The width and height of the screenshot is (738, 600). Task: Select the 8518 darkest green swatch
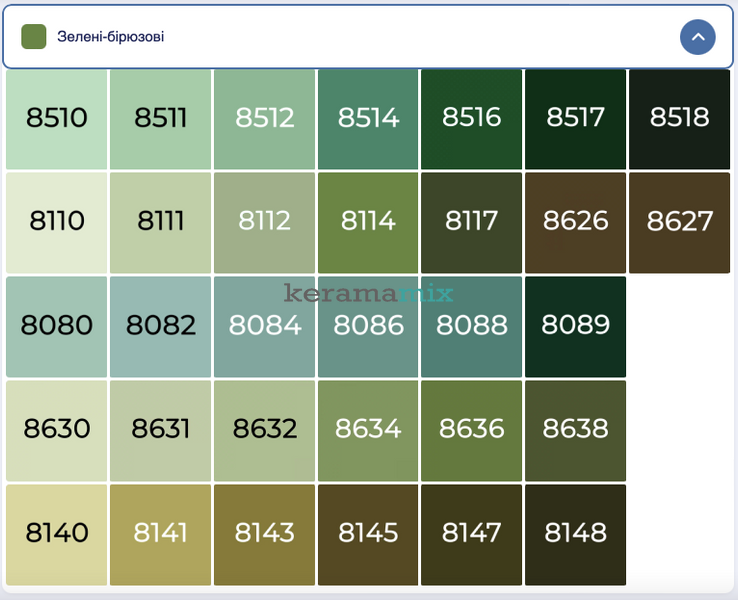pyautogui.click(x=680, y=119)
